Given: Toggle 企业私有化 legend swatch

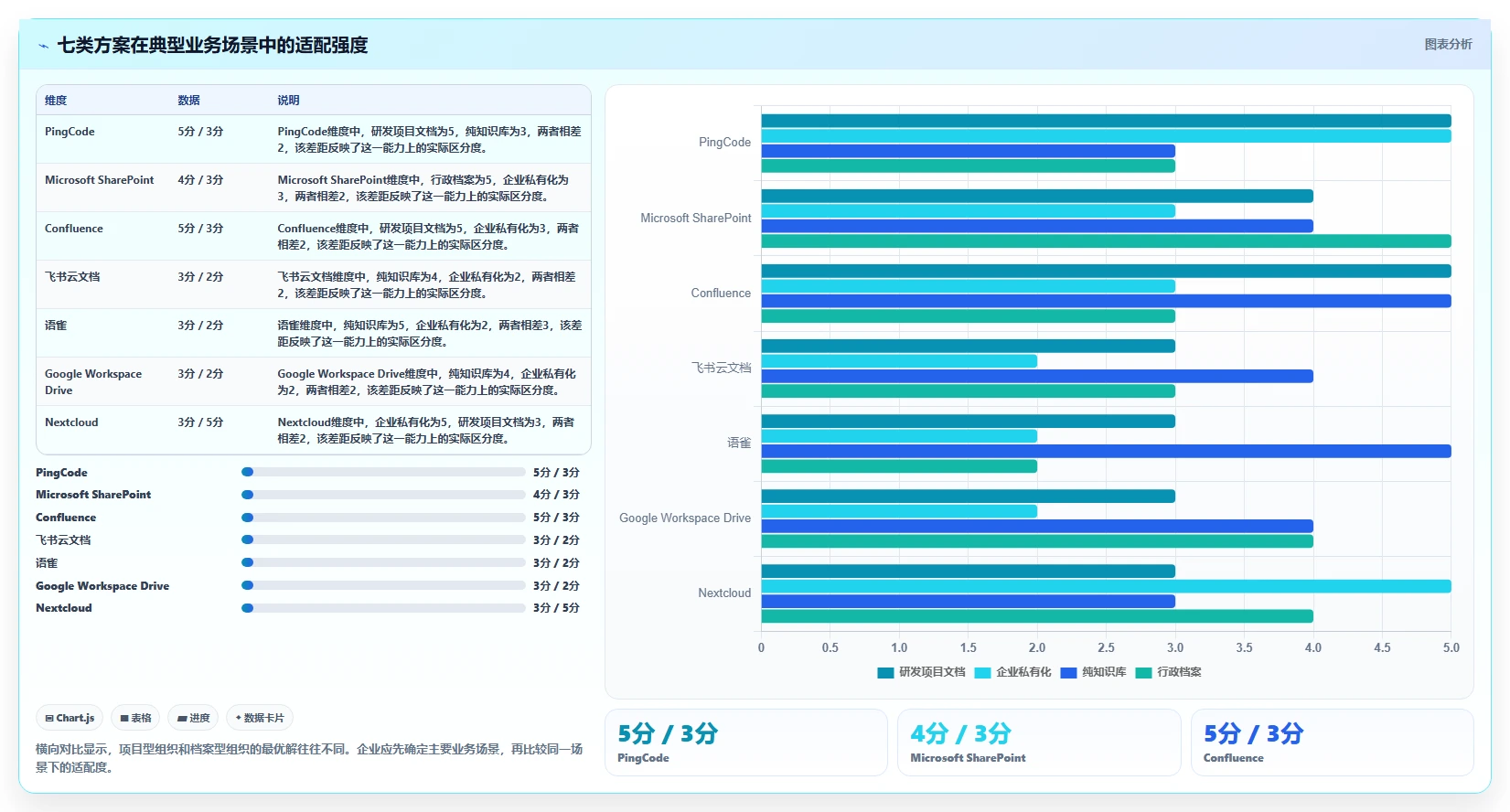Looking at the screenshot, I should (982, 672).
